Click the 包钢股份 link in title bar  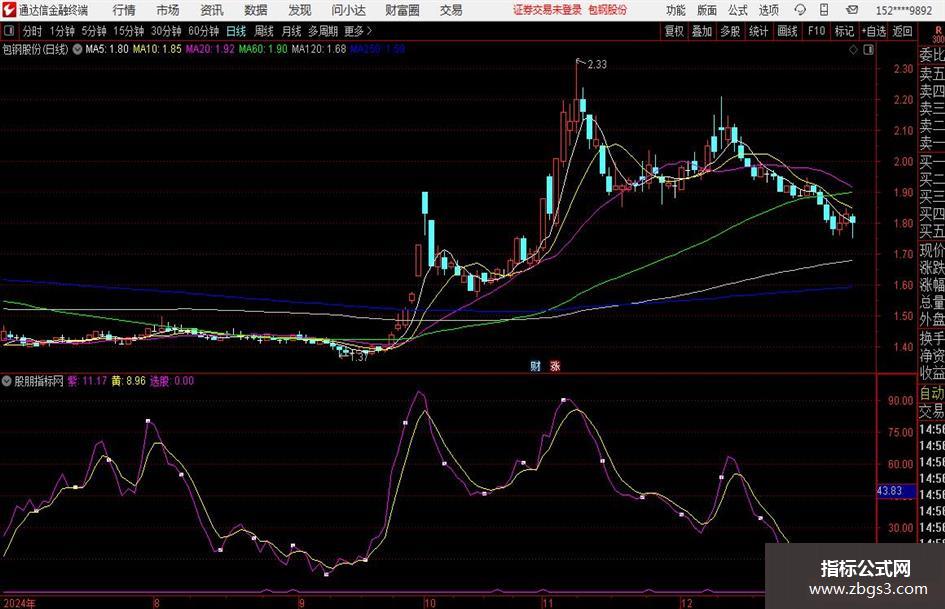[608, 10]
